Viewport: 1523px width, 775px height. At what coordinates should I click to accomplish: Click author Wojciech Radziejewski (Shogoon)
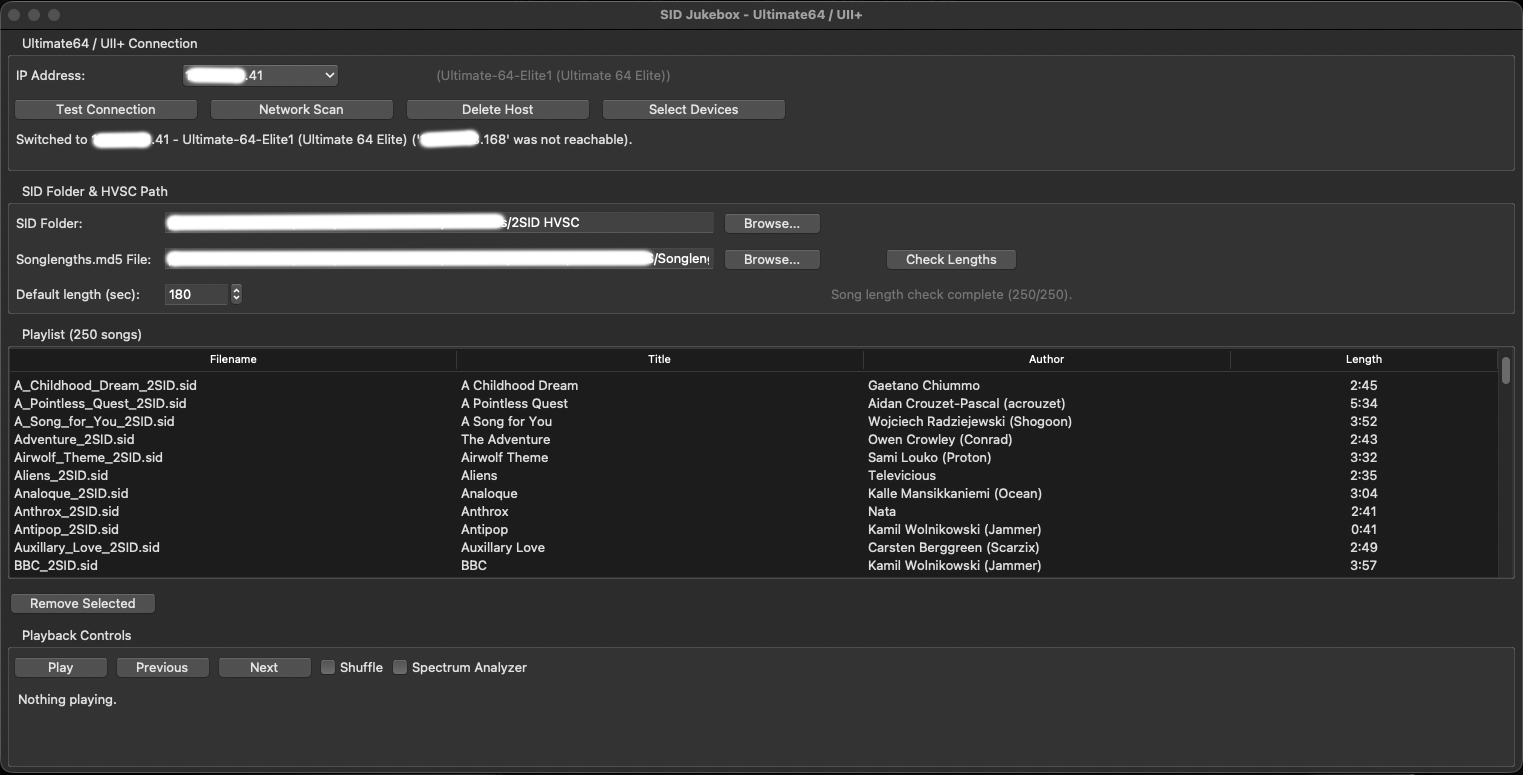[970, 421]
